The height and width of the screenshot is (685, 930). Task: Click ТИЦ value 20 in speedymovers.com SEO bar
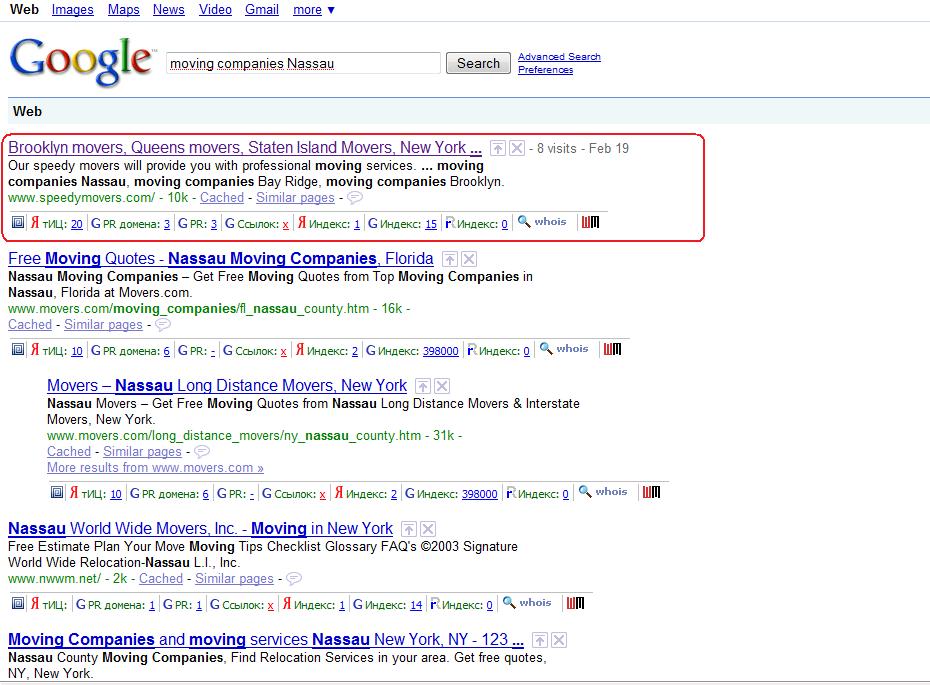point(77,224)
